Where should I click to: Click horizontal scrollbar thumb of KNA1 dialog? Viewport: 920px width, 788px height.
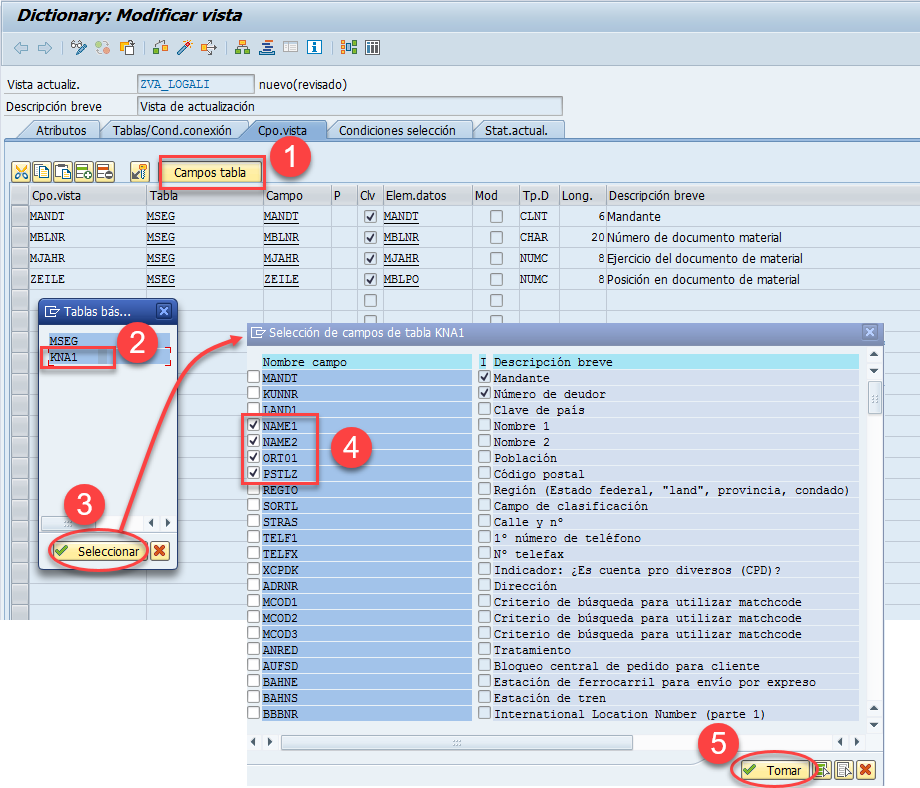[456, 742]
